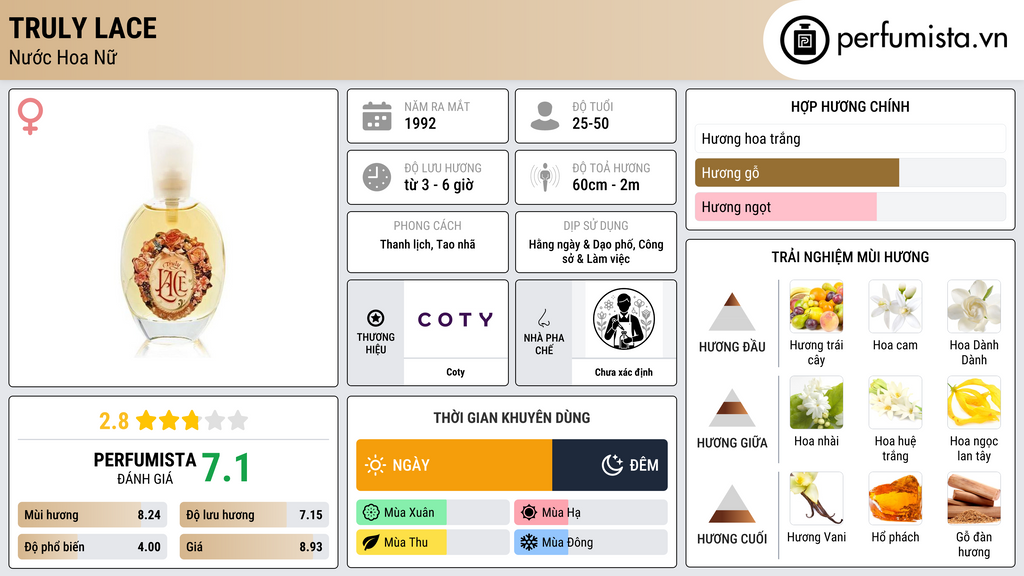Click the TRULY LACE title

click(x=82, y=28)
